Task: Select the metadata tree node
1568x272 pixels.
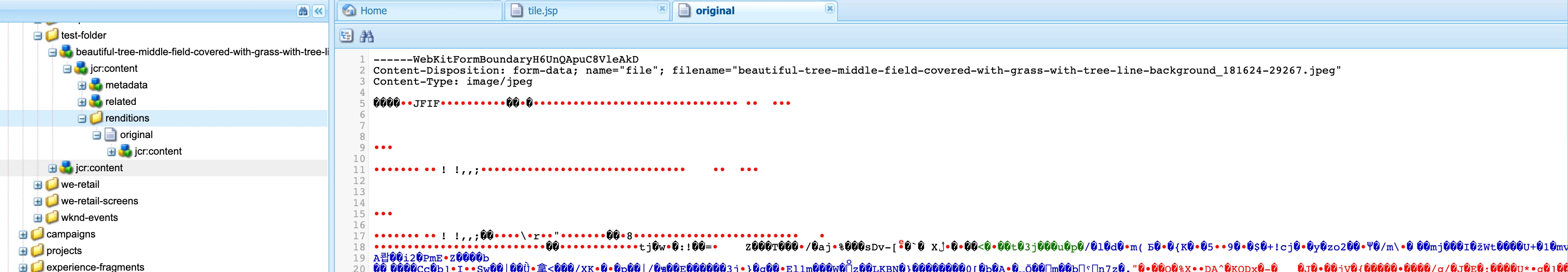Action: 126,85
